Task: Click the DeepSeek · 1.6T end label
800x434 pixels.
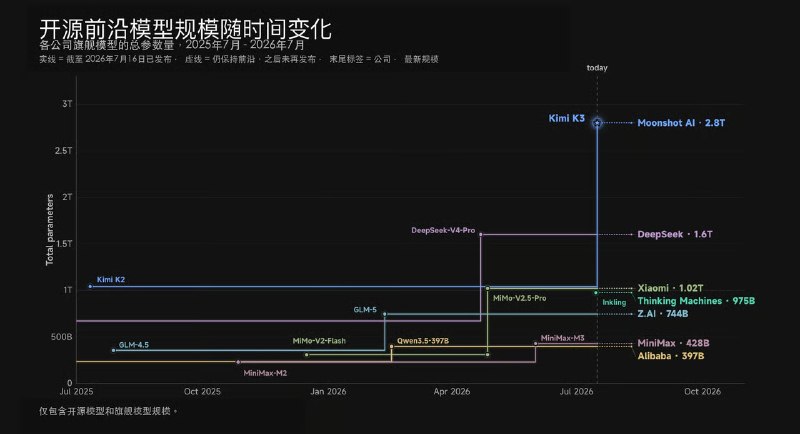Action: click(x=675, y=235)
